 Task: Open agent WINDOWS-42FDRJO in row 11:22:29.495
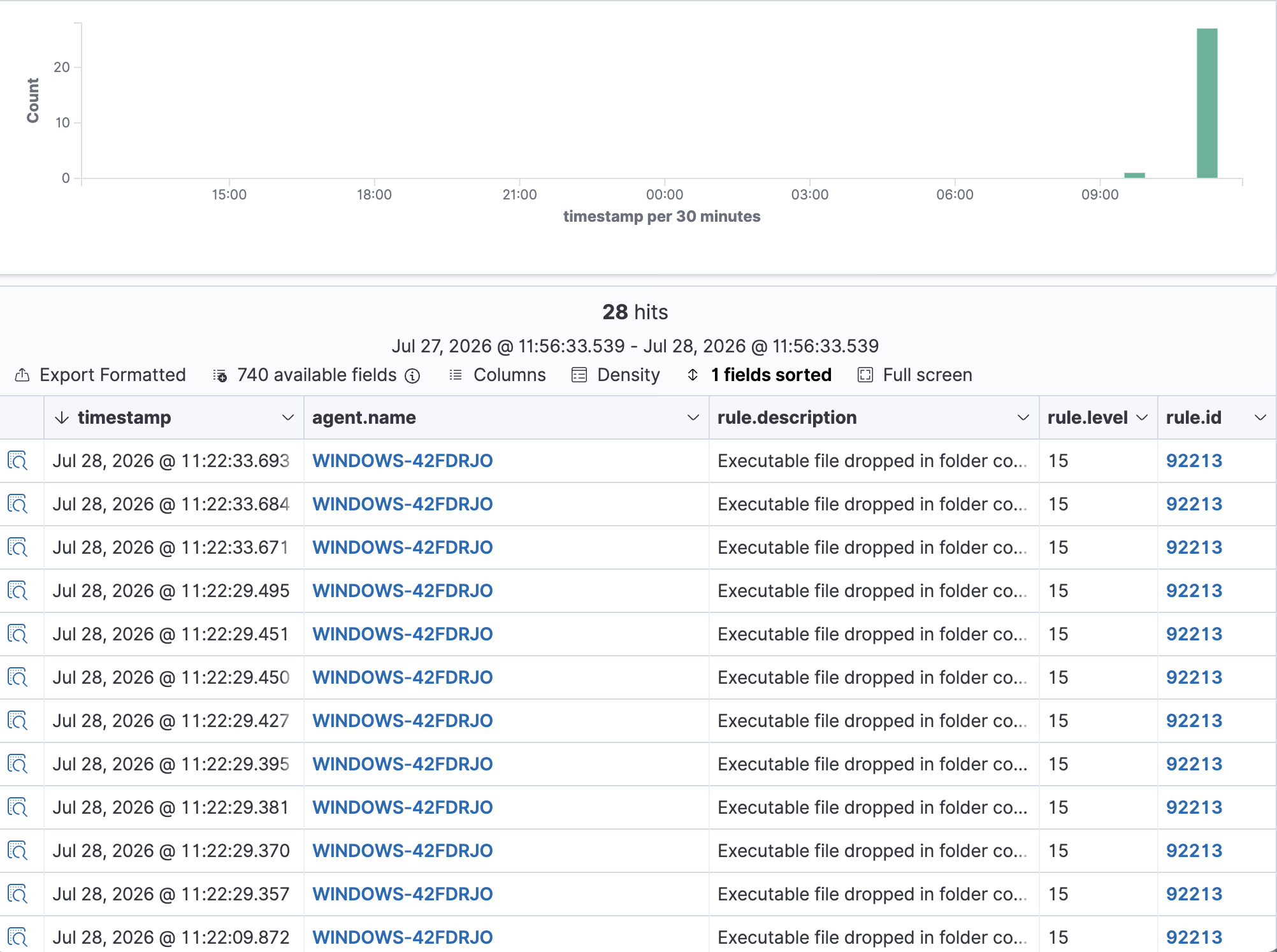tap(403, 591)
